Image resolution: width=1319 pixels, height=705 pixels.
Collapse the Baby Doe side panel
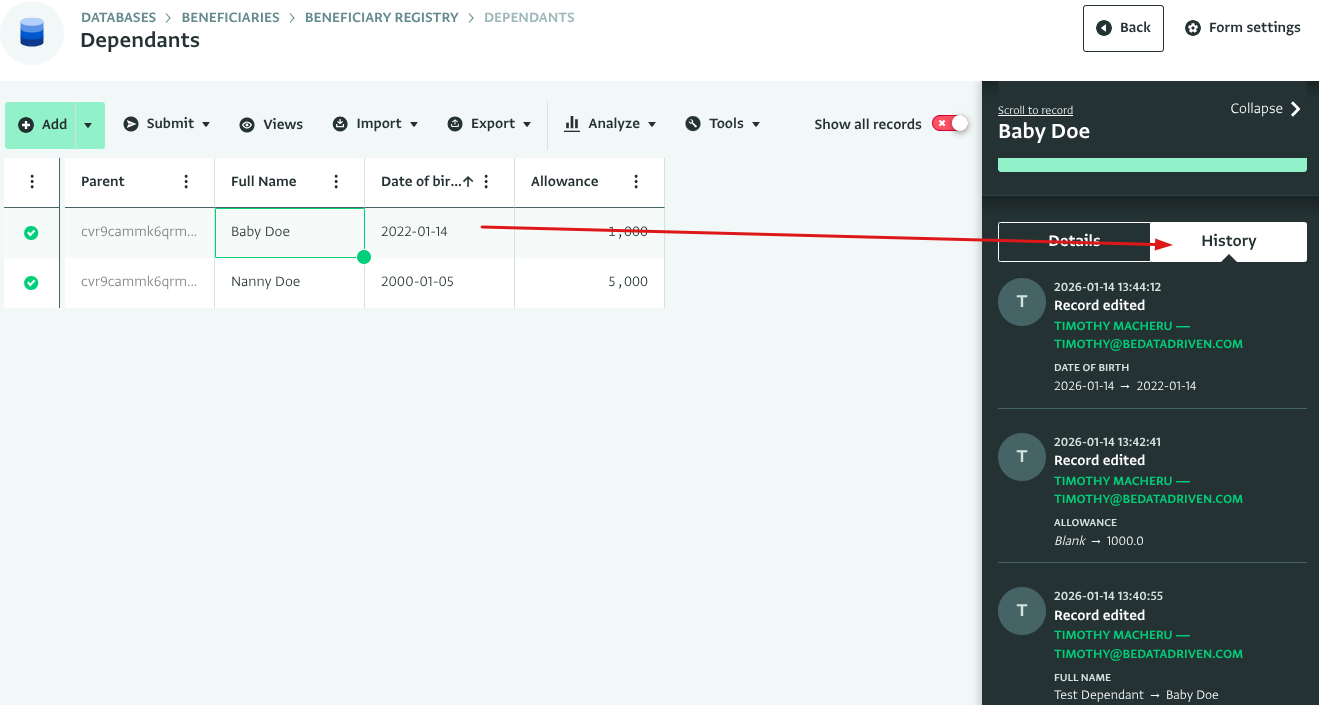click(x=1266, y=109)
